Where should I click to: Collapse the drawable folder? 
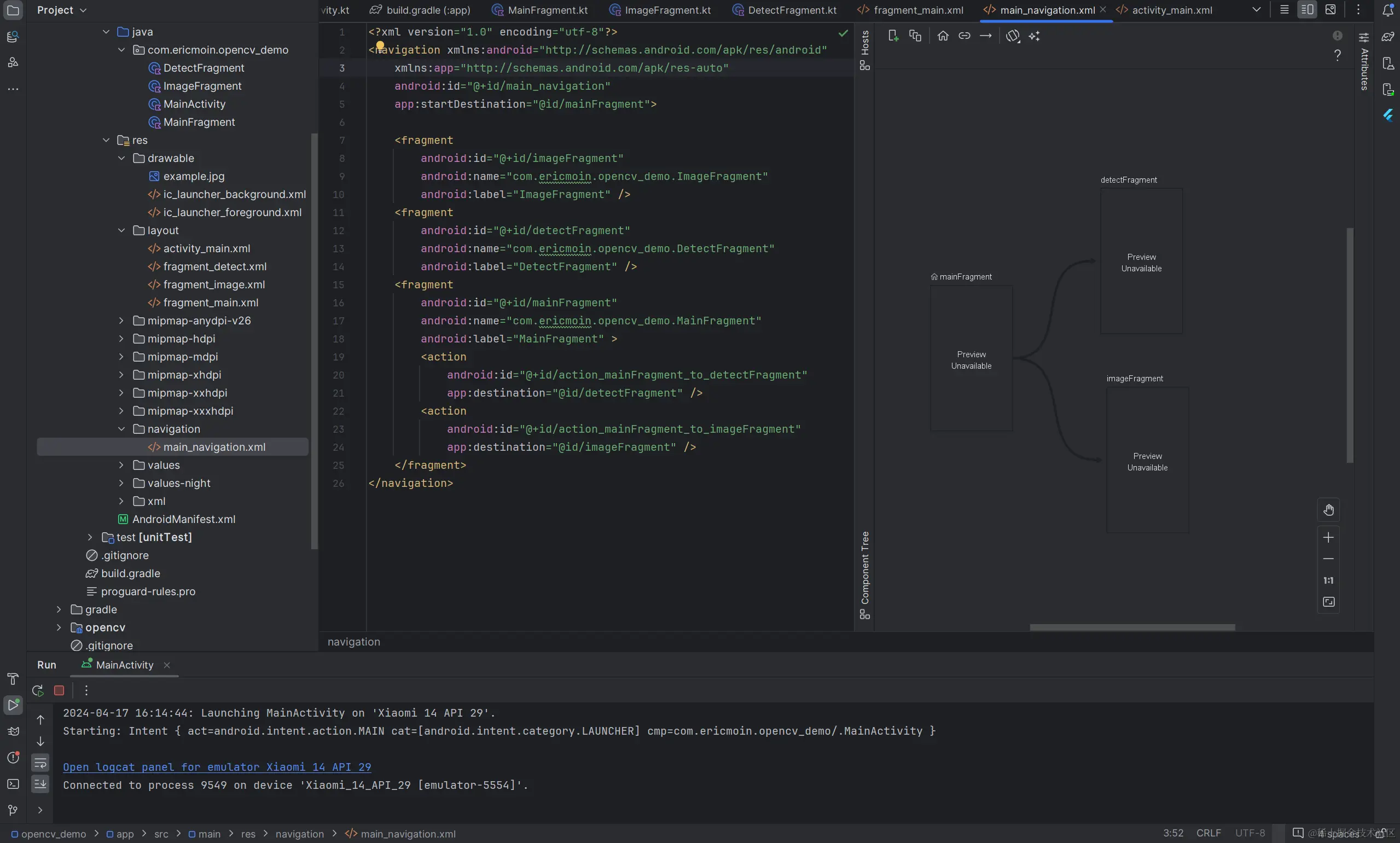tap(121, 159)
